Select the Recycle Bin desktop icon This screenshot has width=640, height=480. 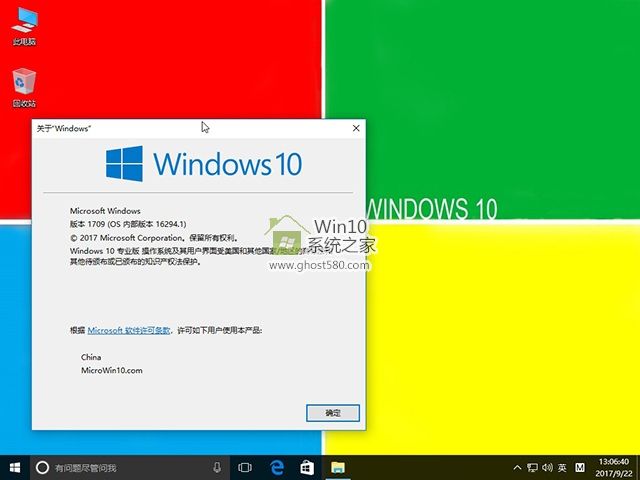coord(24,87)
